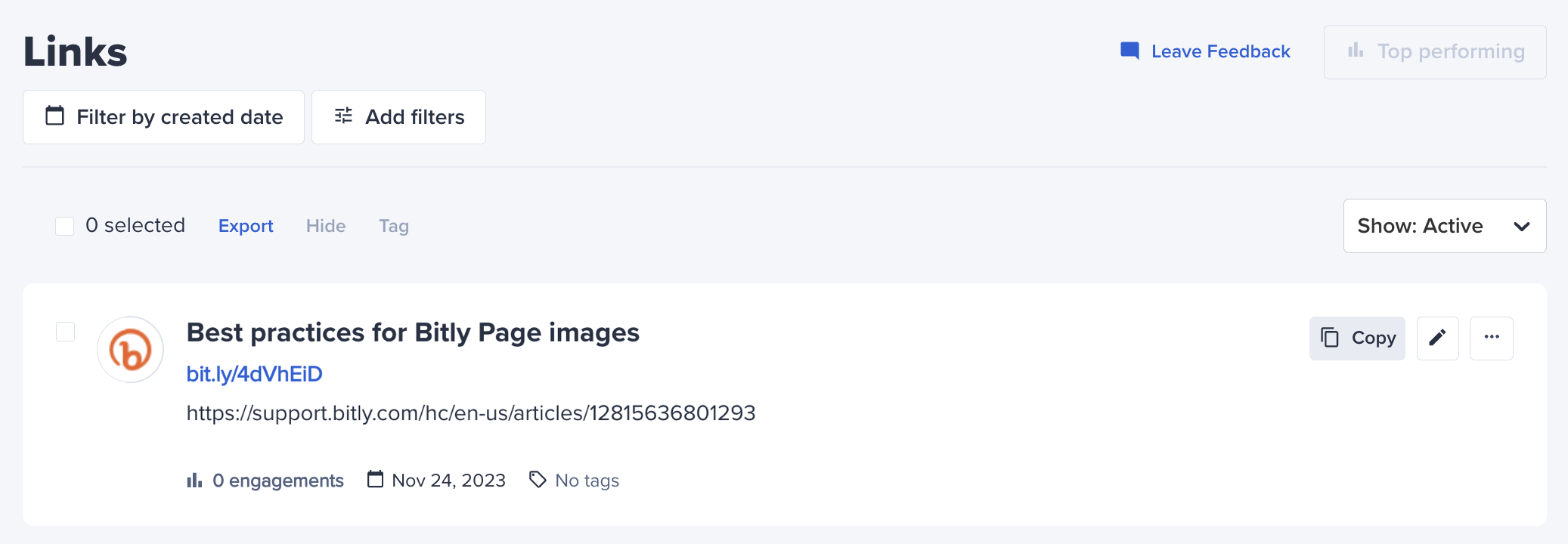Click the Hide bulk action

(326, 226)
